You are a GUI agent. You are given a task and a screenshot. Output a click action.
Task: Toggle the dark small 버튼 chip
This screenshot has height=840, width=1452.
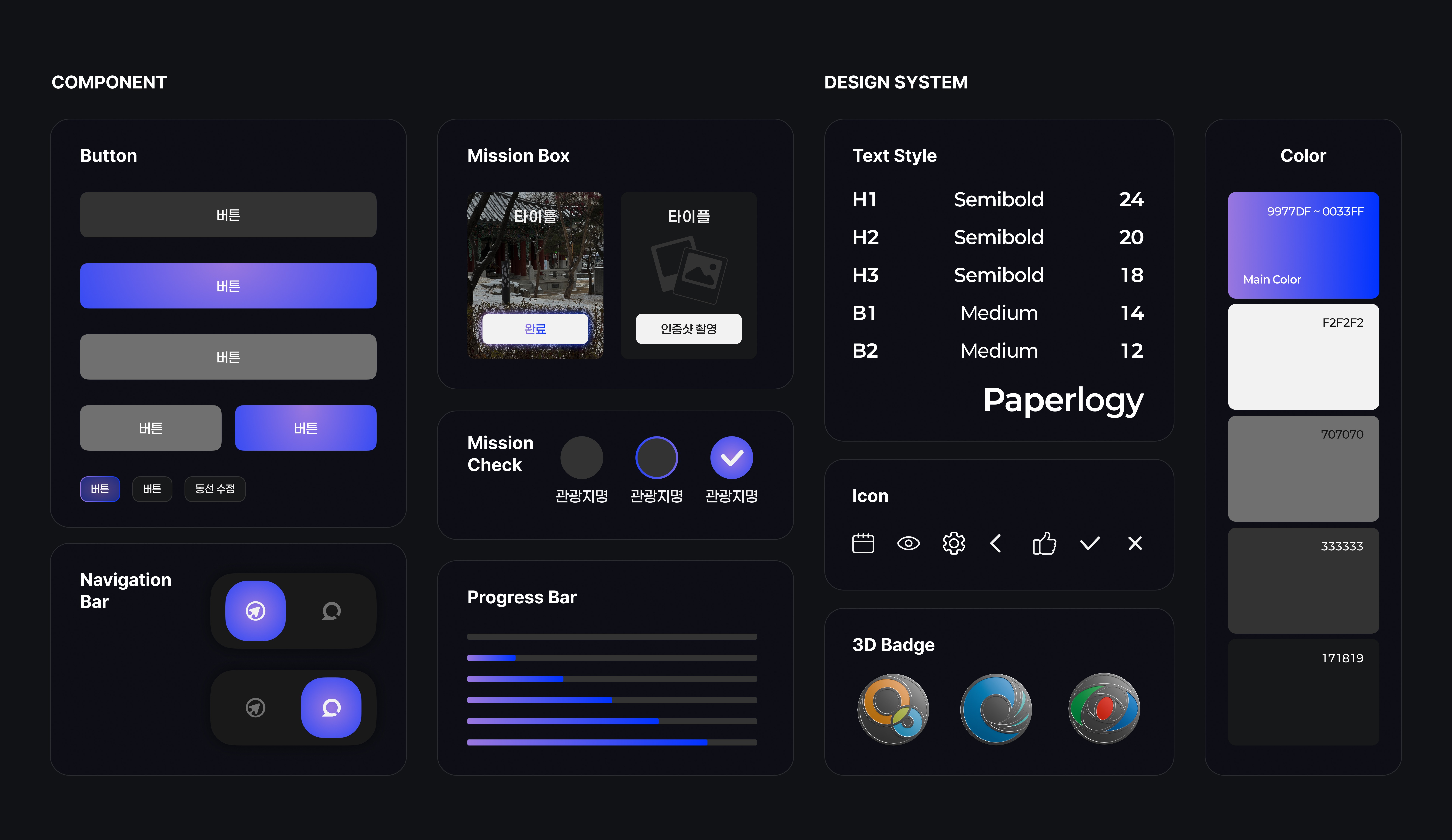click(152, 489)
